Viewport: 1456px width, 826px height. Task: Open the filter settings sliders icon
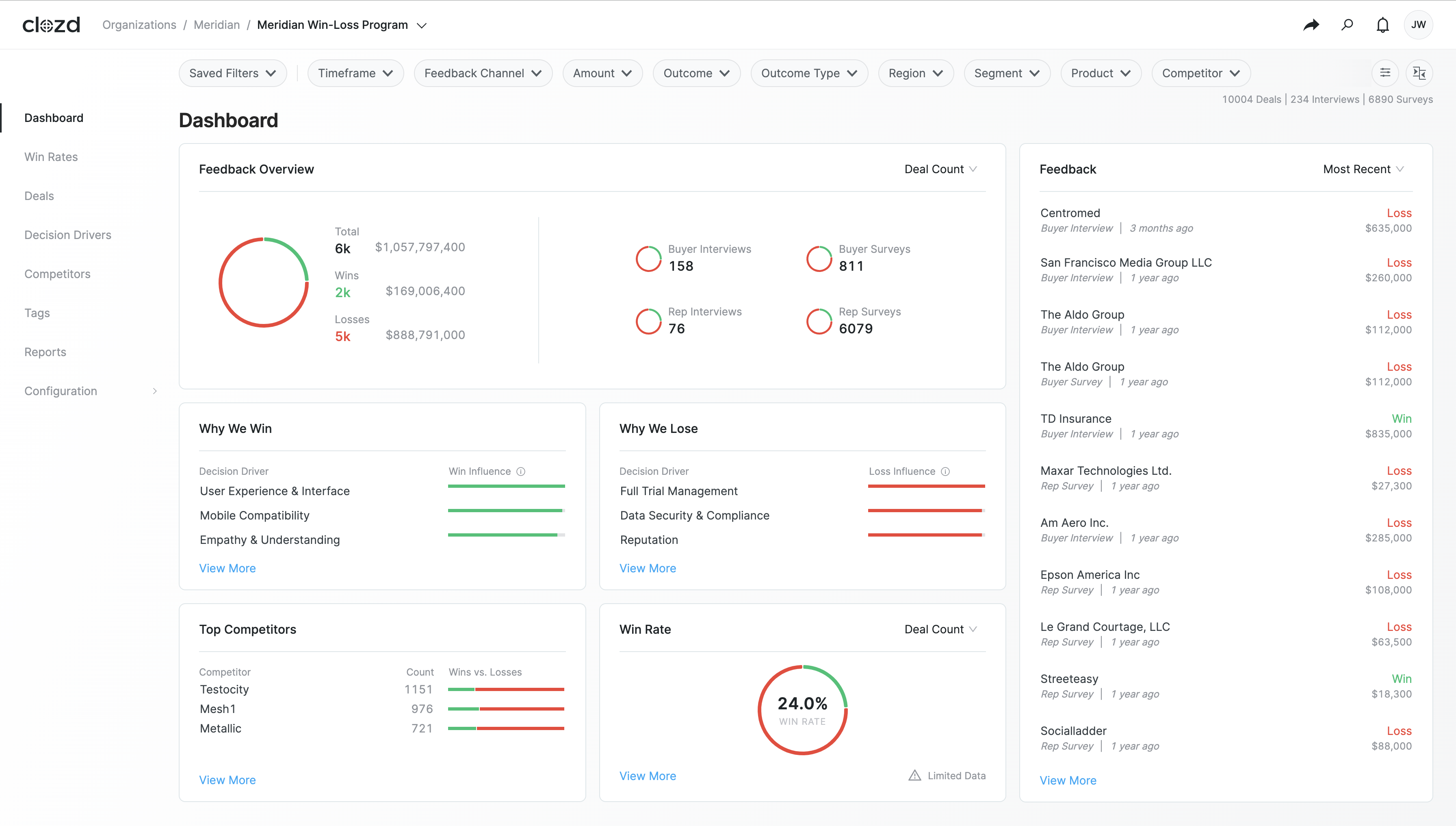point(1384,73)
